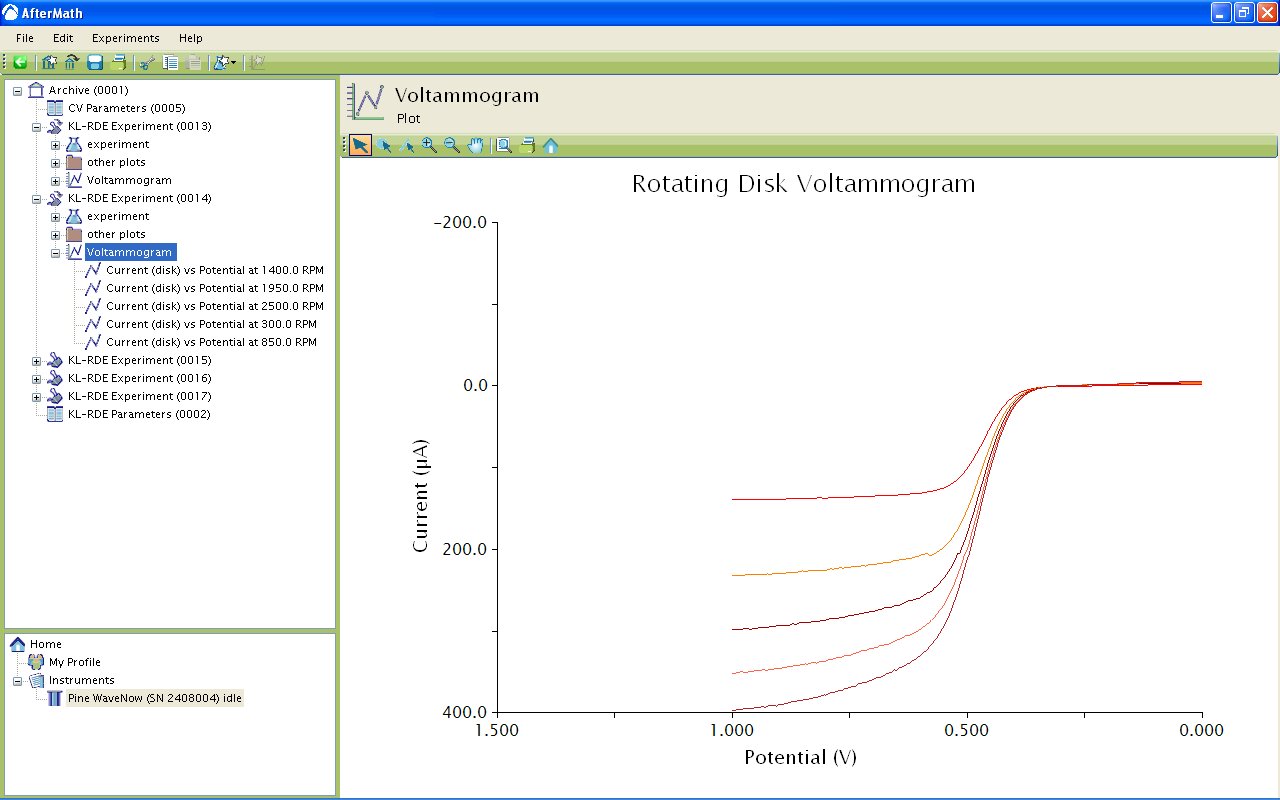The width and height of the screenshot is (1280, 800).
Task: Select the arrow pointer tool in plot toolbar
Action: click(x=360, y=145)
